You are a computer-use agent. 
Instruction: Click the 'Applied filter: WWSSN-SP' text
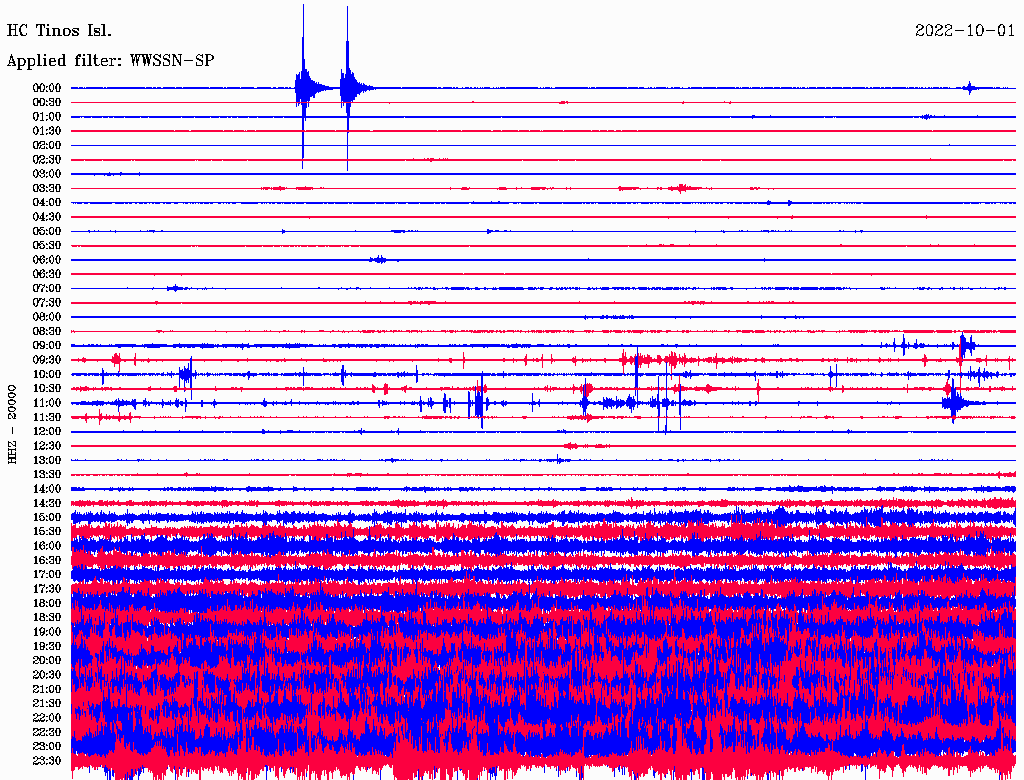110,60
